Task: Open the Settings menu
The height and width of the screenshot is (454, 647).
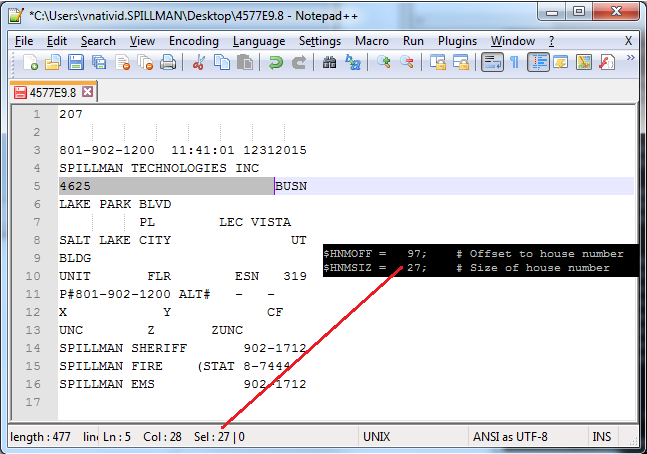Action: 320,41
